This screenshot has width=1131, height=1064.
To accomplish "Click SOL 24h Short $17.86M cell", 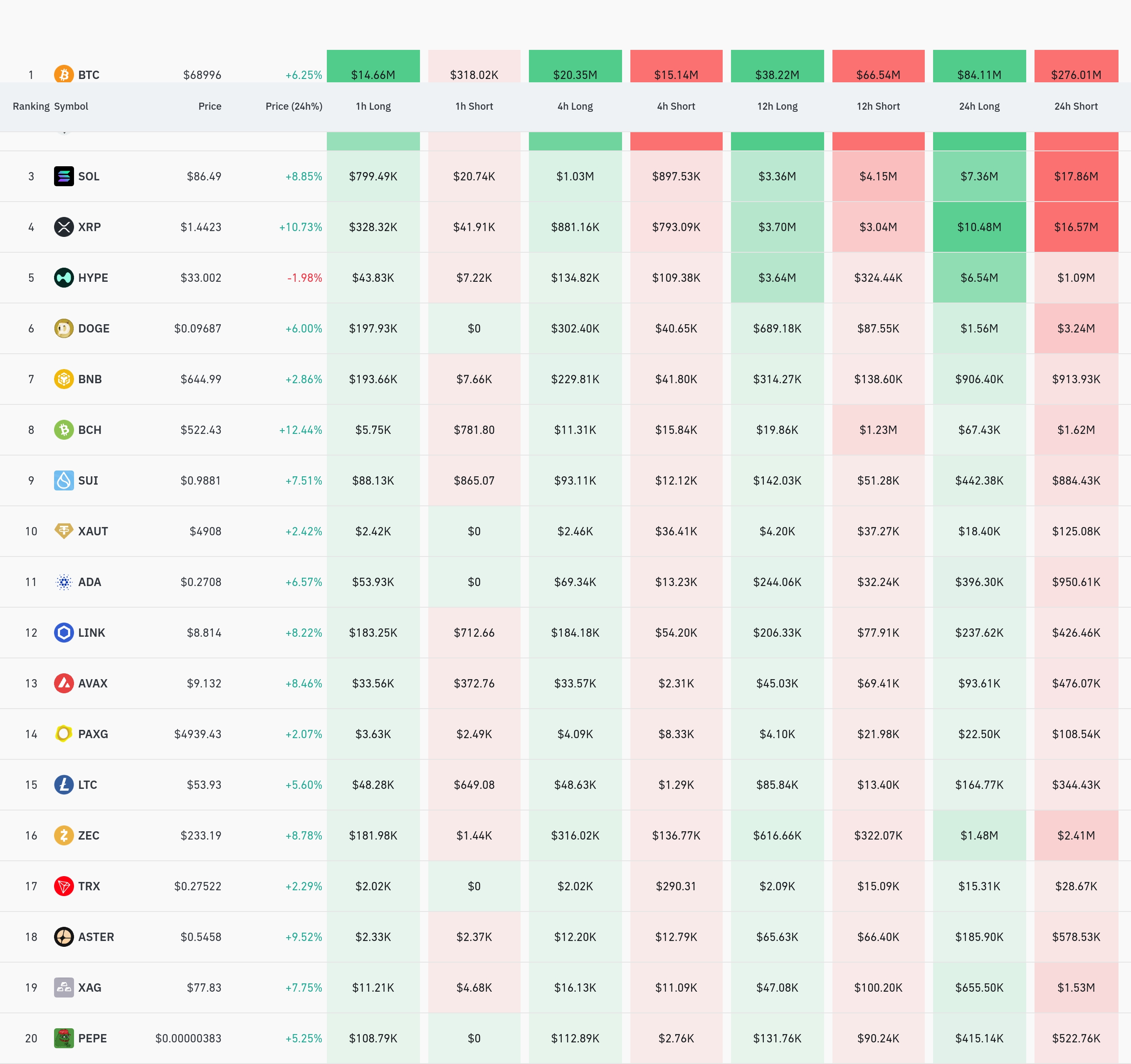I will (1075, 176).
